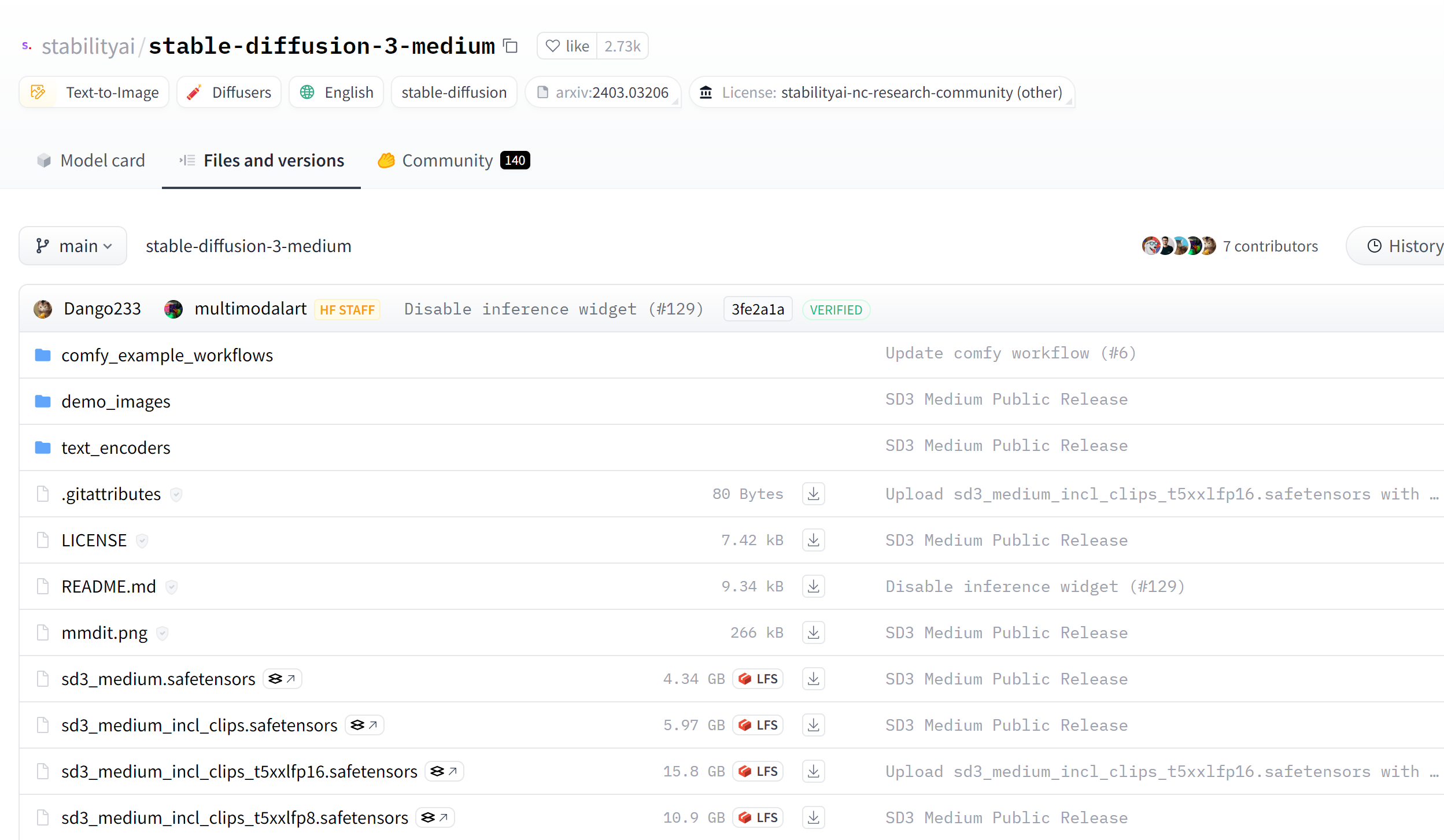Open the demo_images folder
This screenshot has width=1444, height=840.
tap(116, 401)
